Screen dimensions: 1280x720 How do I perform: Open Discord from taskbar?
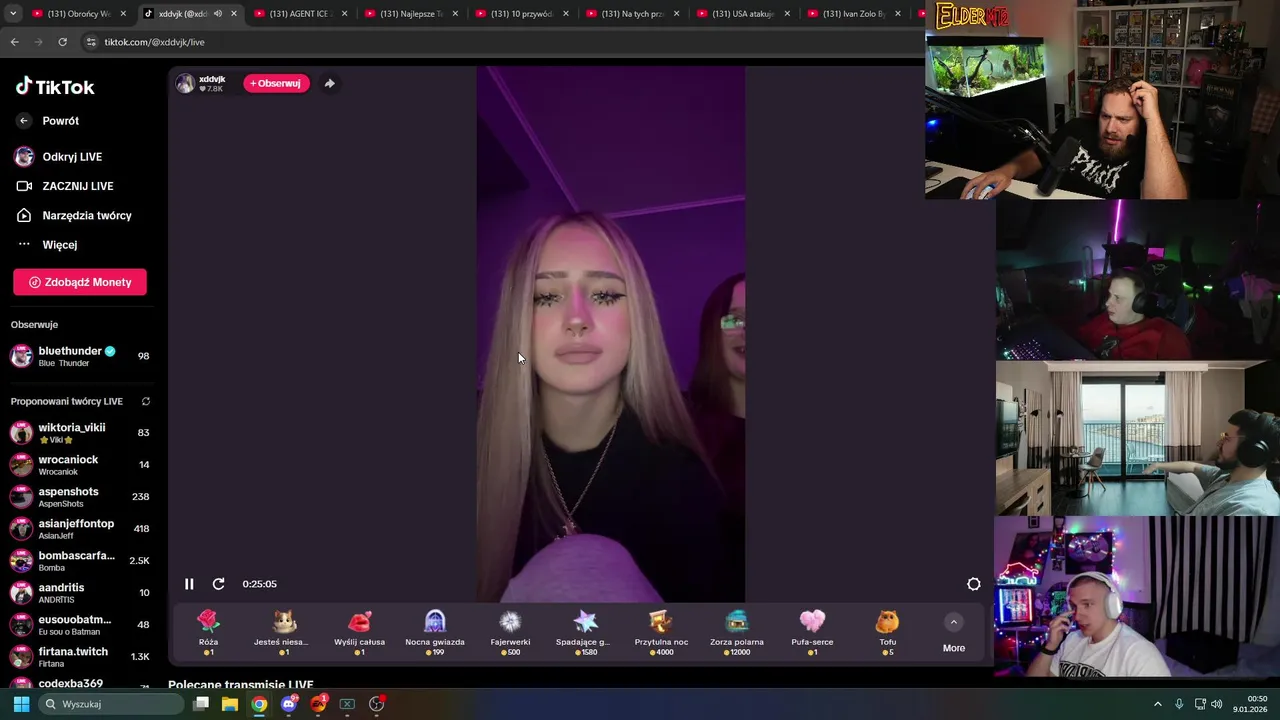(289, 704)
